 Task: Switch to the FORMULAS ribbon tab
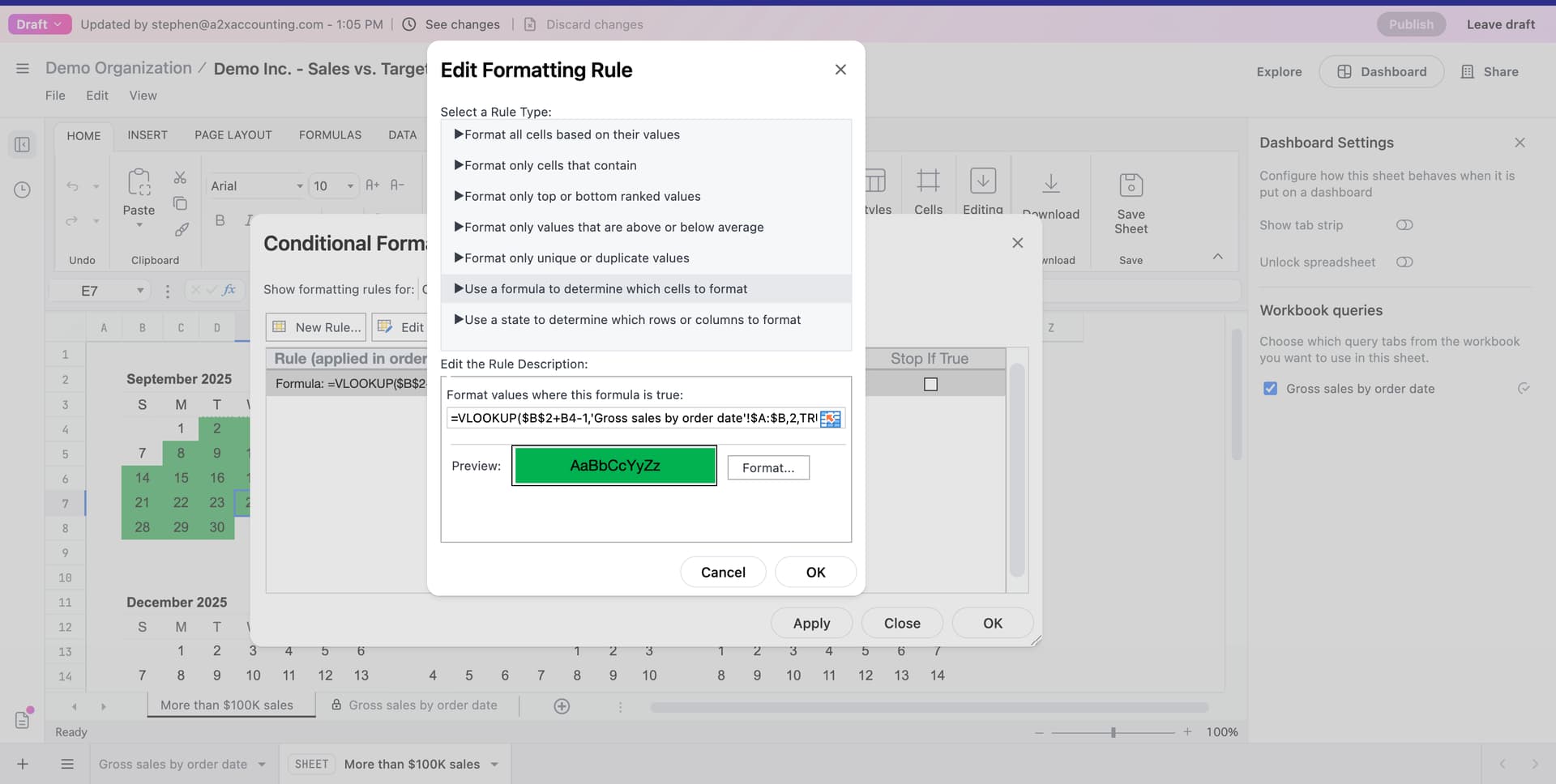tap(330, 135)
